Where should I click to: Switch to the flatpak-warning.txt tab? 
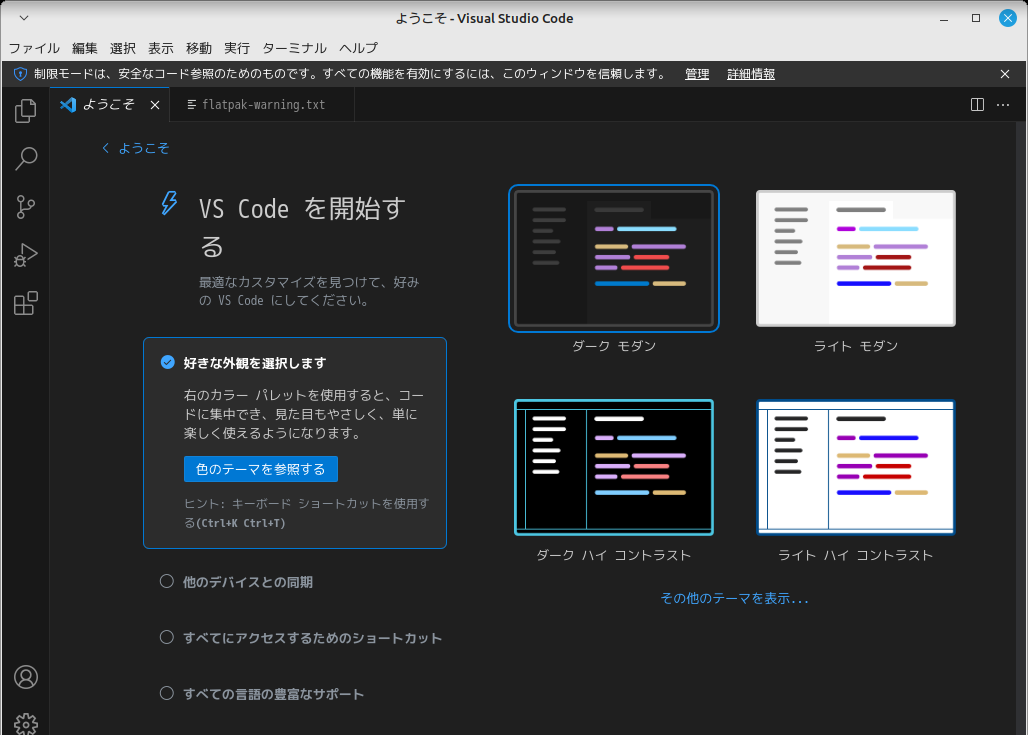pos(262,105)
